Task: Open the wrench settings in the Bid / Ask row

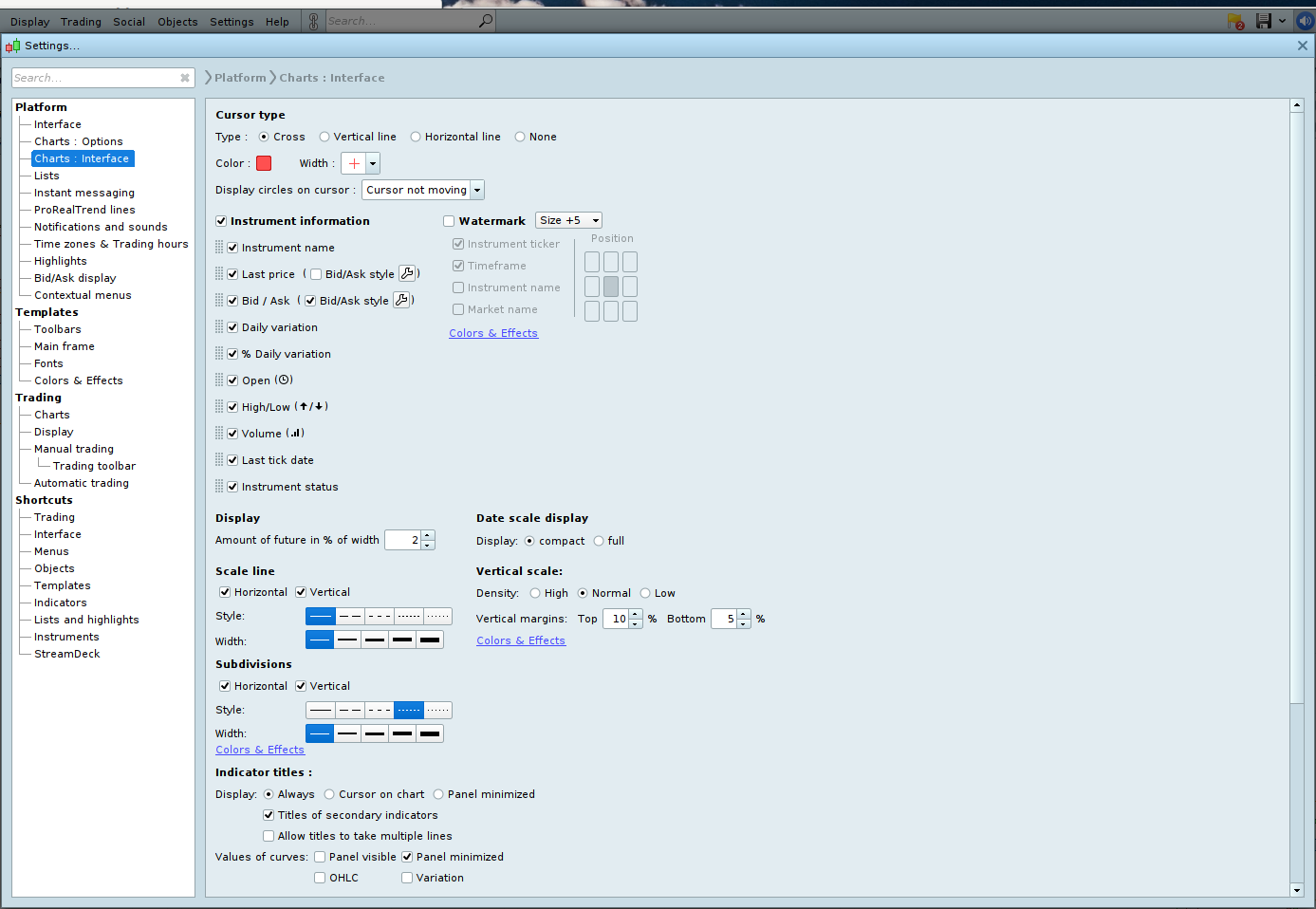Action: click(401, 300)
